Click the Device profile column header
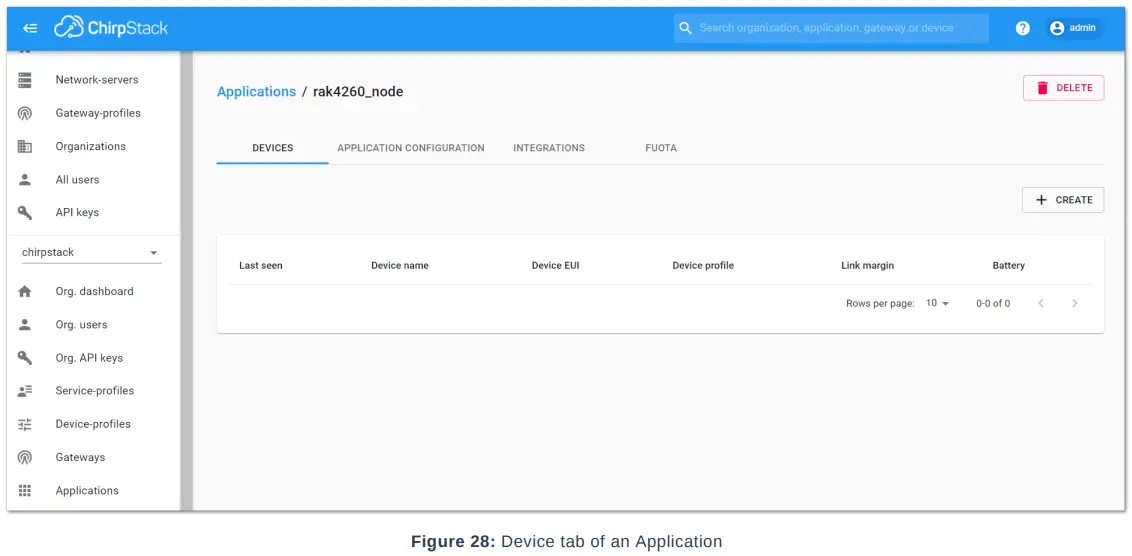Viewport: 1132px width, 556px height. coord(703,266)
